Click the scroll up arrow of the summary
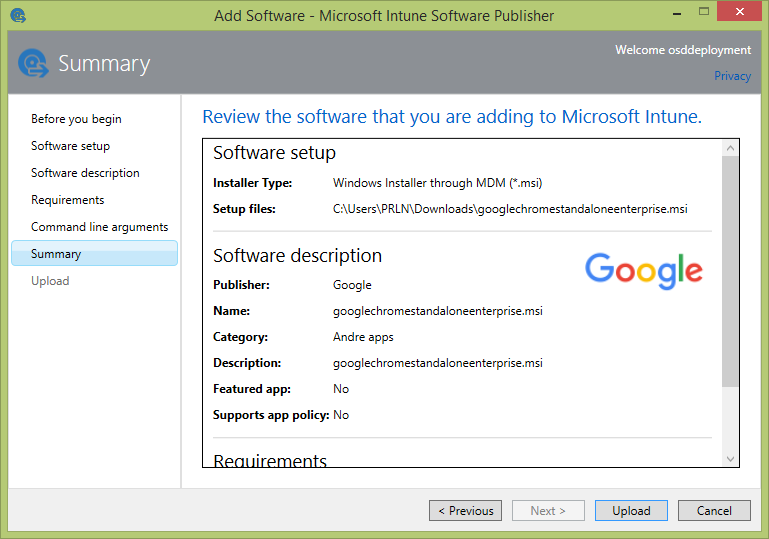This screenshot has width=769, height=539. (x=730, y=148)
